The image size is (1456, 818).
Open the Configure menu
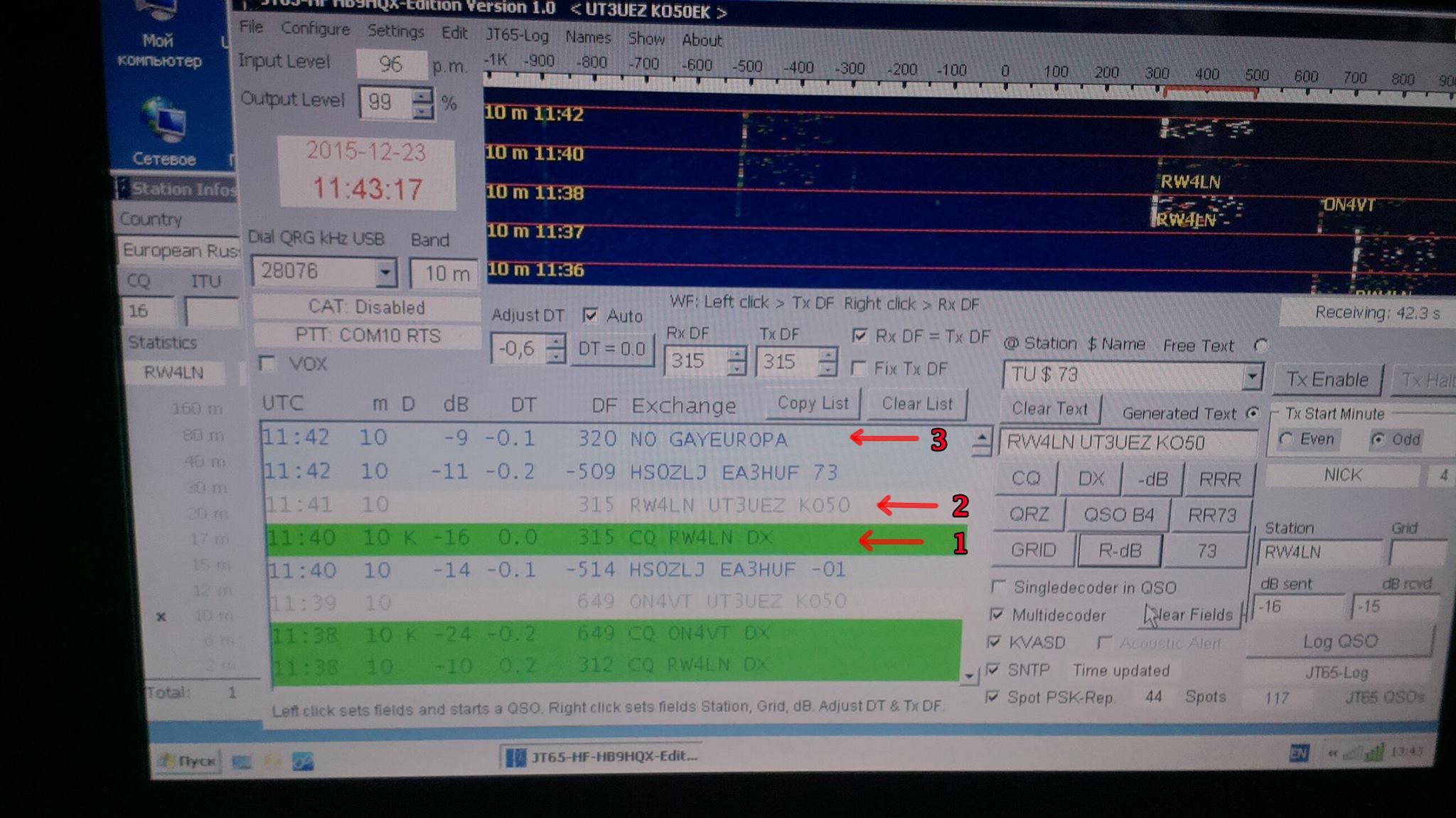point(315,29)
